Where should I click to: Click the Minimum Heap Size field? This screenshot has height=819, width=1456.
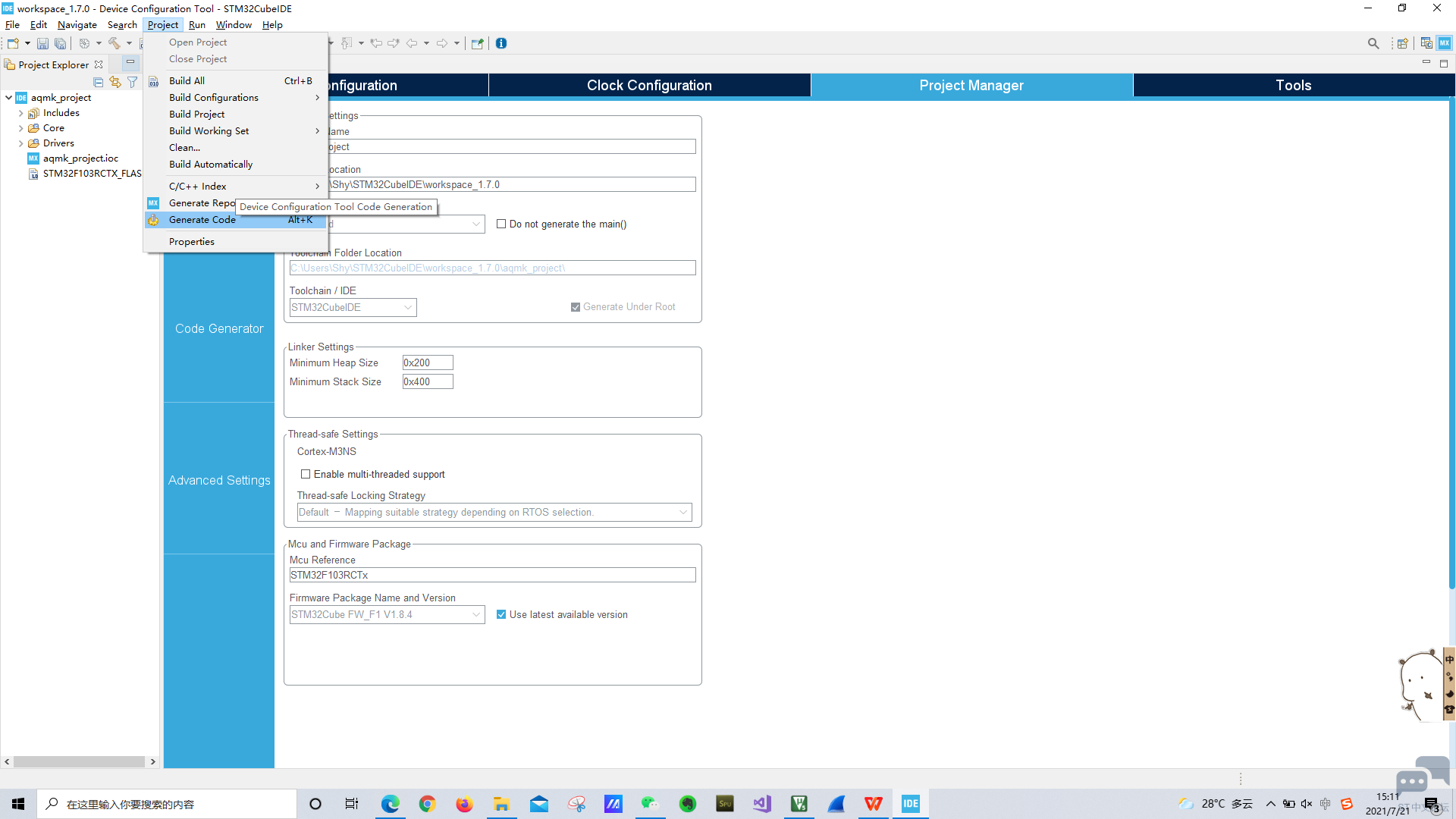(428, 363)
